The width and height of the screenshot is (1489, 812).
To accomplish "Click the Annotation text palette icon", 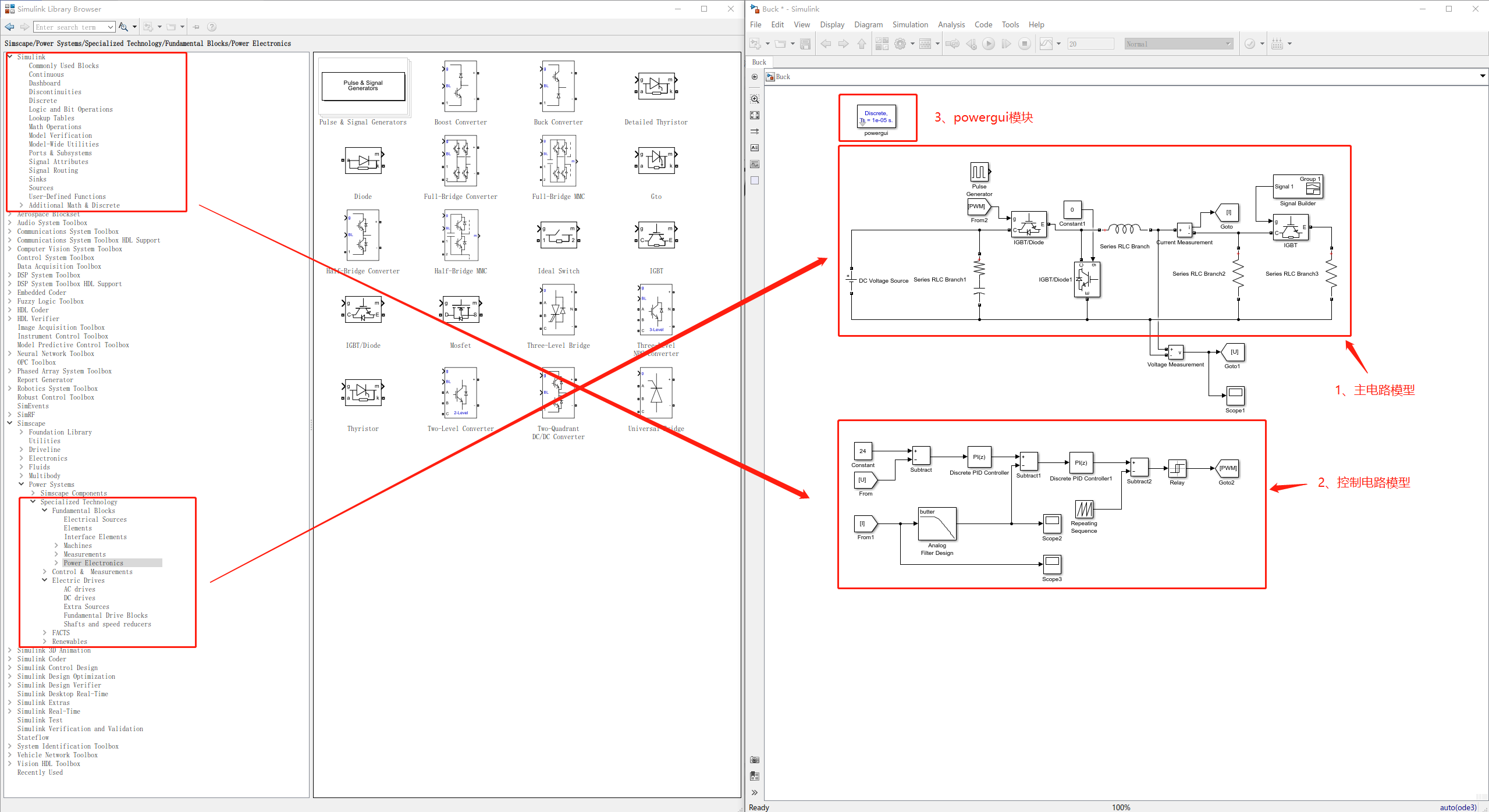I will [755, 148].
